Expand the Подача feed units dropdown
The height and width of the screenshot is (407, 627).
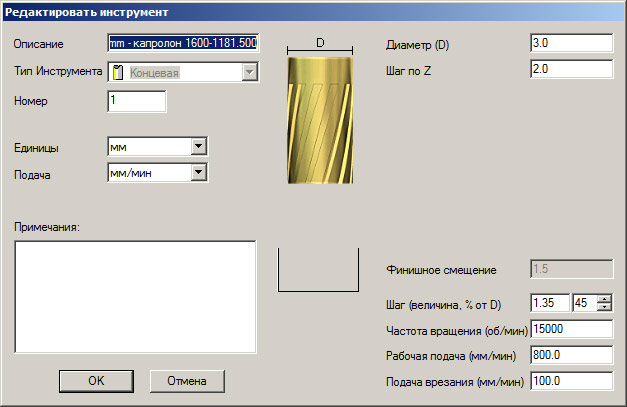[198, 173]
